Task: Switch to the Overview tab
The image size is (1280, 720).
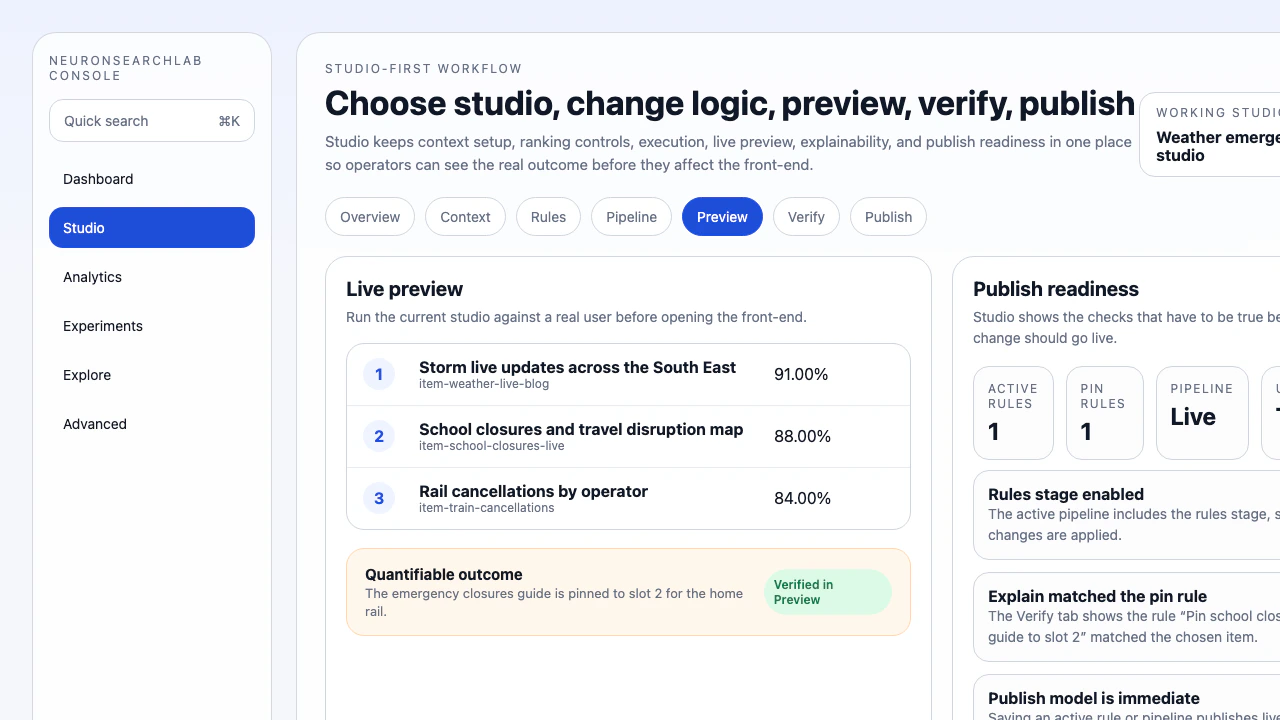Action: click(x=369, y=216)
